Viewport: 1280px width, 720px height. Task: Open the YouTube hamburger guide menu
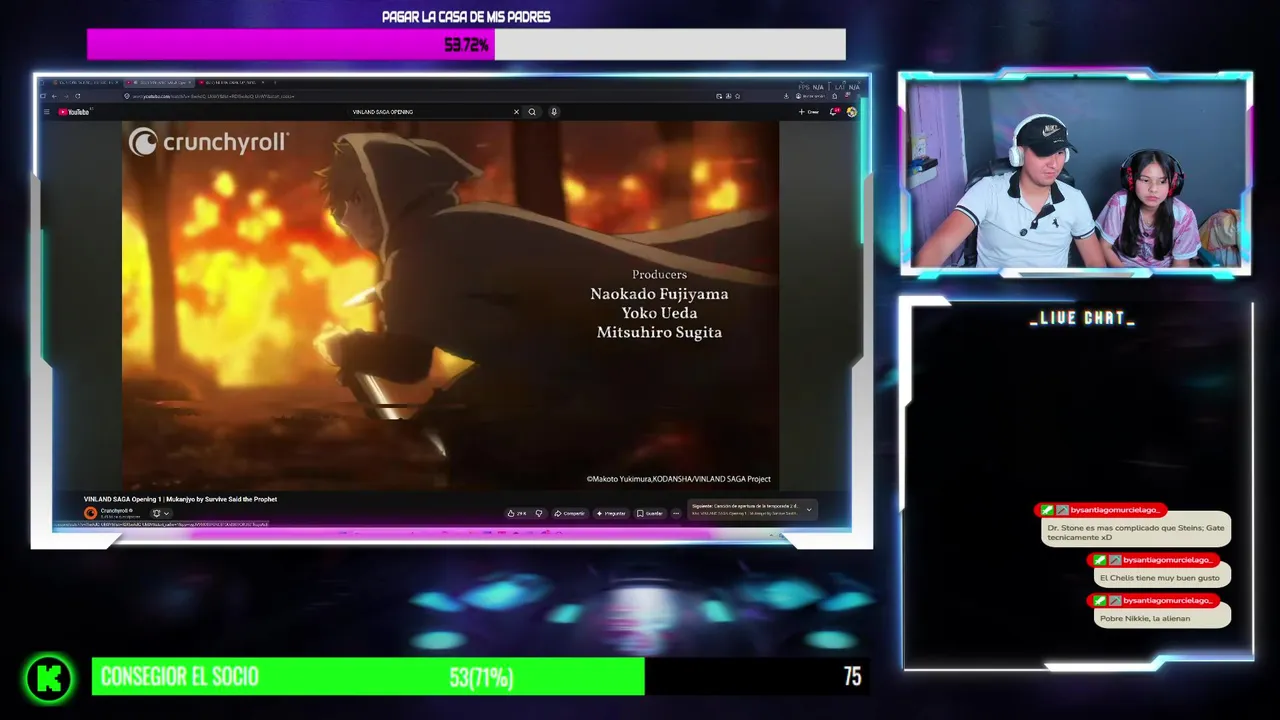click(47, 112)
